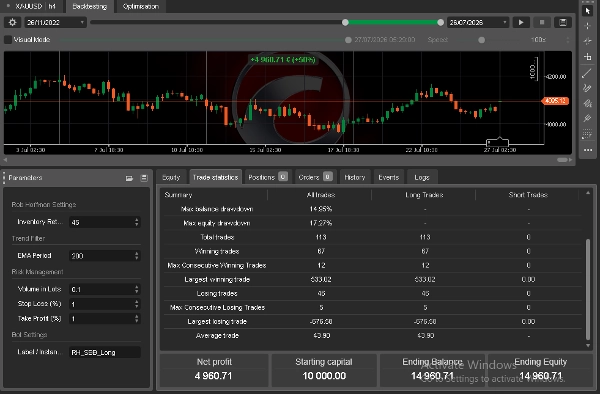Click the 'Total trades' row label
Image resolution: width=600 pixels, height=394 pixels.
pyautogui.click(x=217, y=237)
